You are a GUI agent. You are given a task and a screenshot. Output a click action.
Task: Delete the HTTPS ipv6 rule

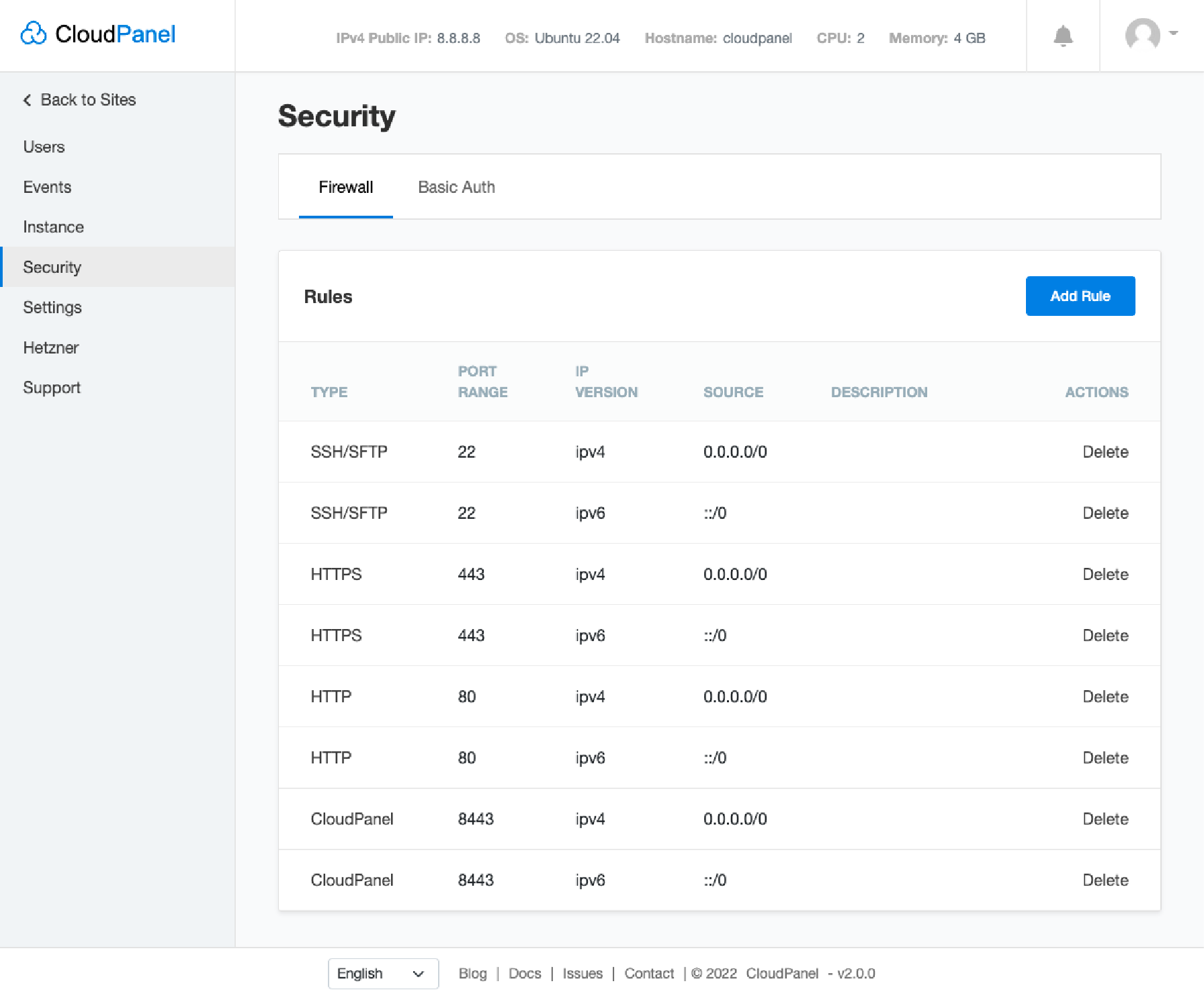coord(1105,635)
